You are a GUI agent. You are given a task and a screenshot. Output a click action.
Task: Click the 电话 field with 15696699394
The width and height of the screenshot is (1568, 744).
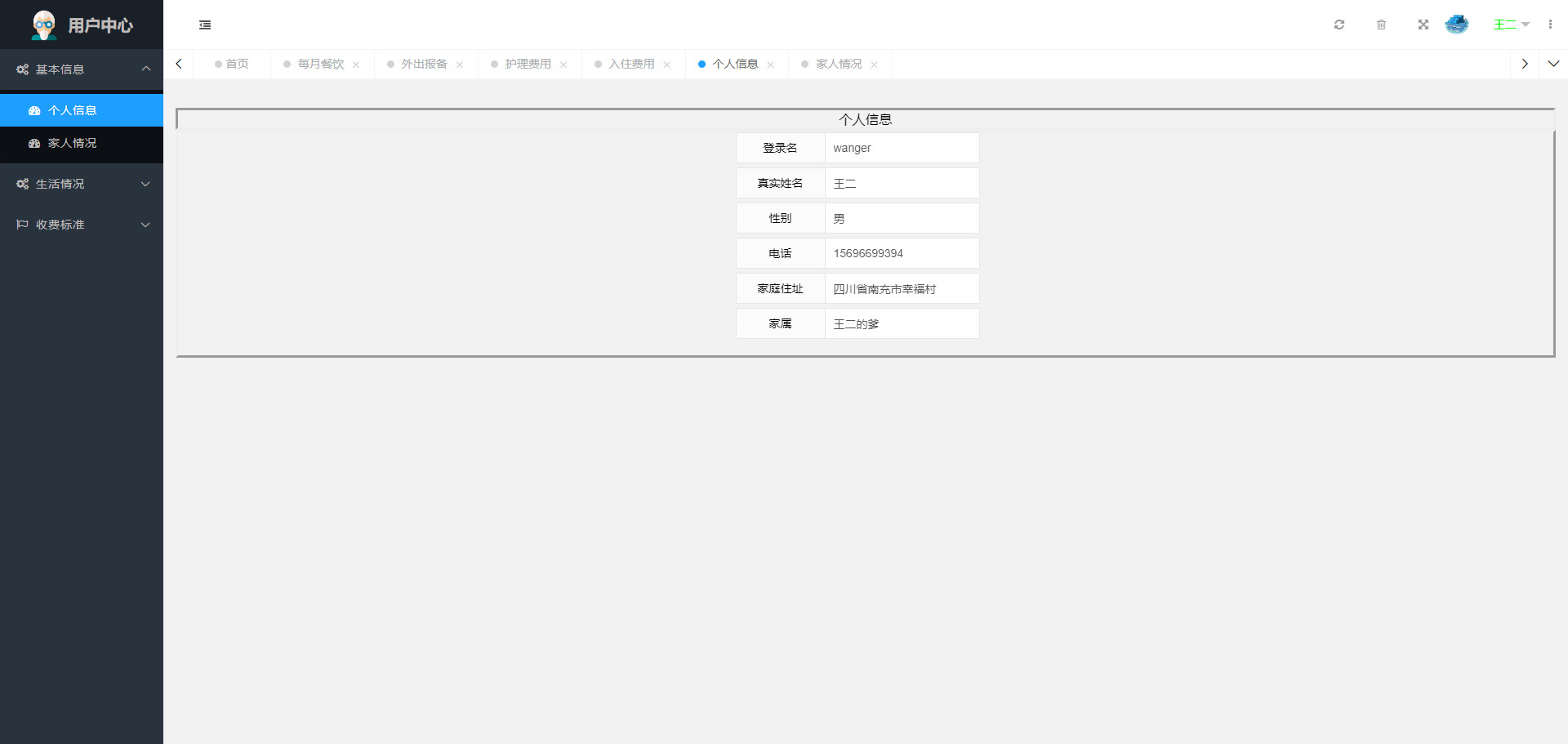tap(902, 253)
